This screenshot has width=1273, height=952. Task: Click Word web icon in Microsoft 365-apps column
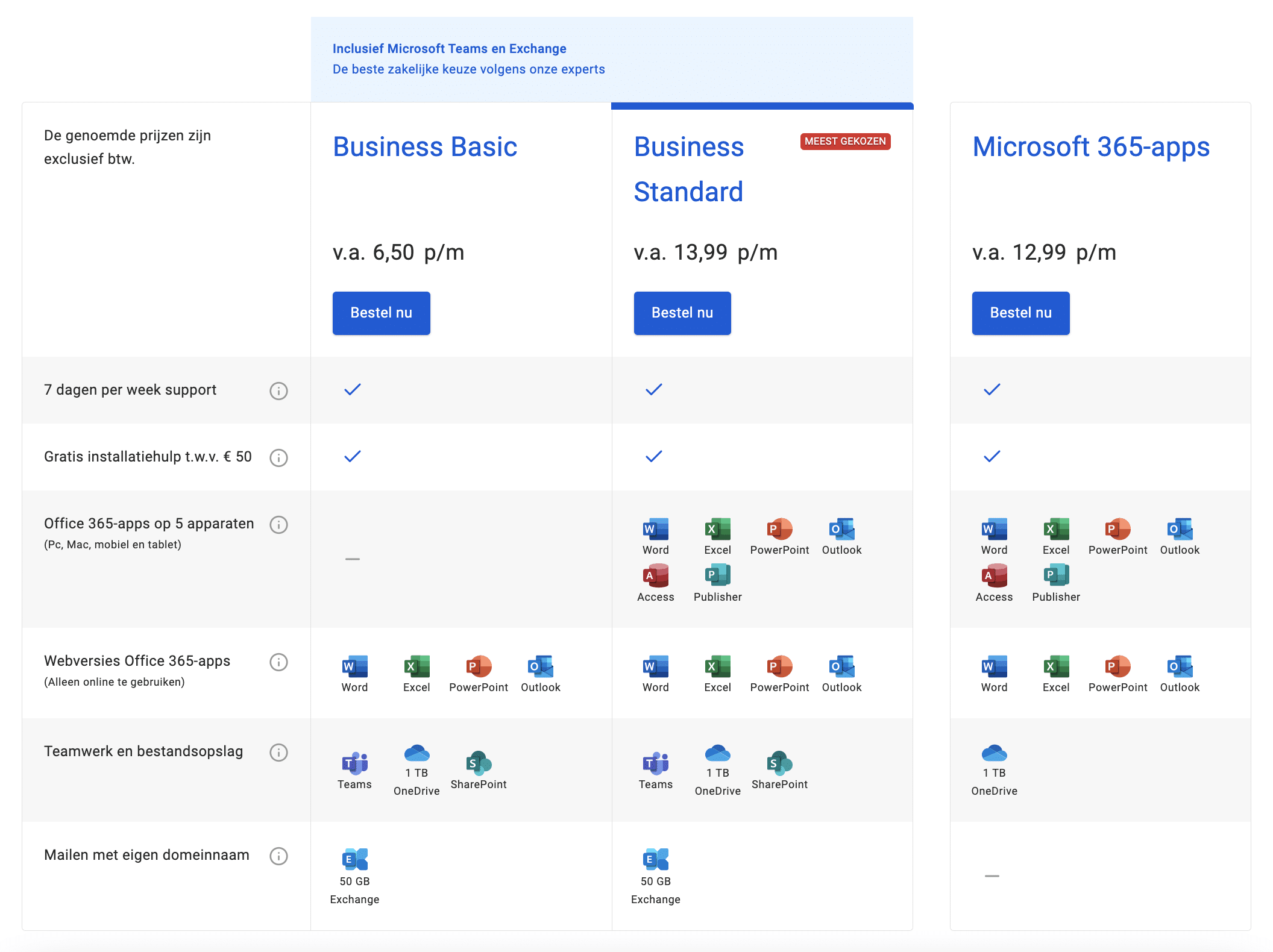(995, 666)
